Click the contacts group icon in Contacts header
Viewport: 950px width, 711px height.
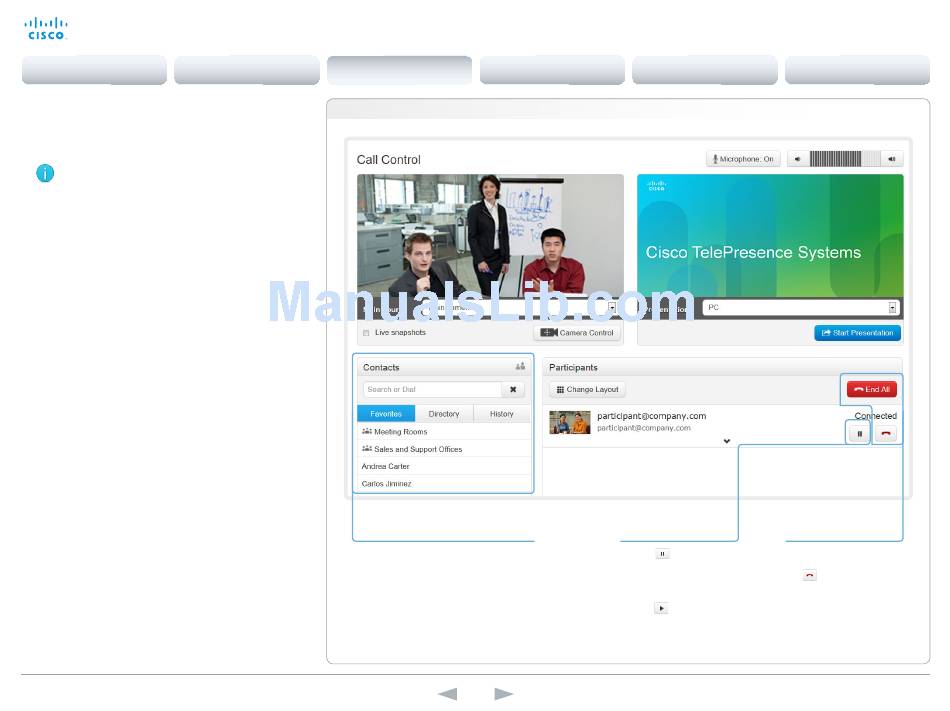(520, 367)
